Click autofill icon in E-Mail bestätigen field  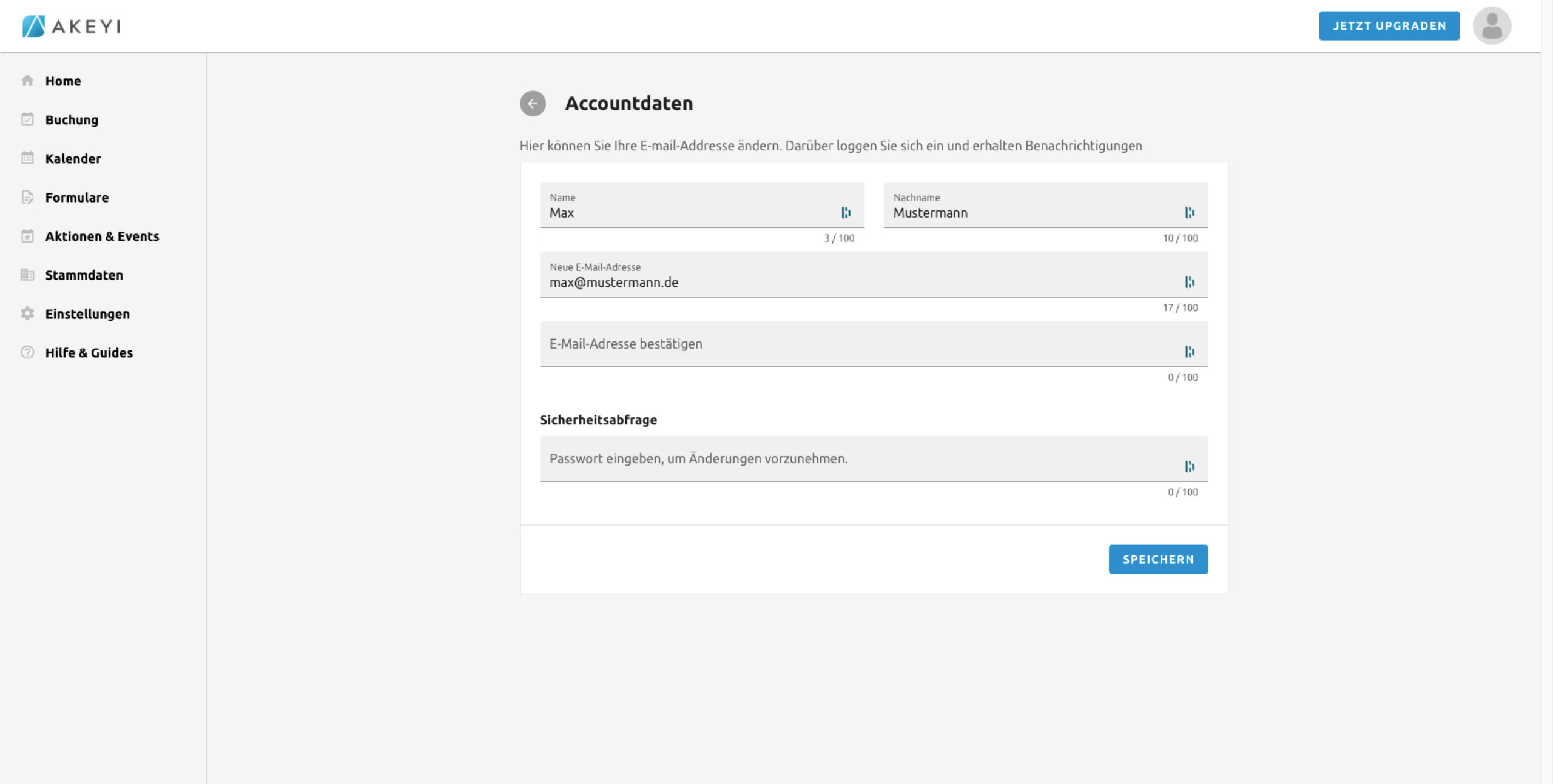[1189, 352]
